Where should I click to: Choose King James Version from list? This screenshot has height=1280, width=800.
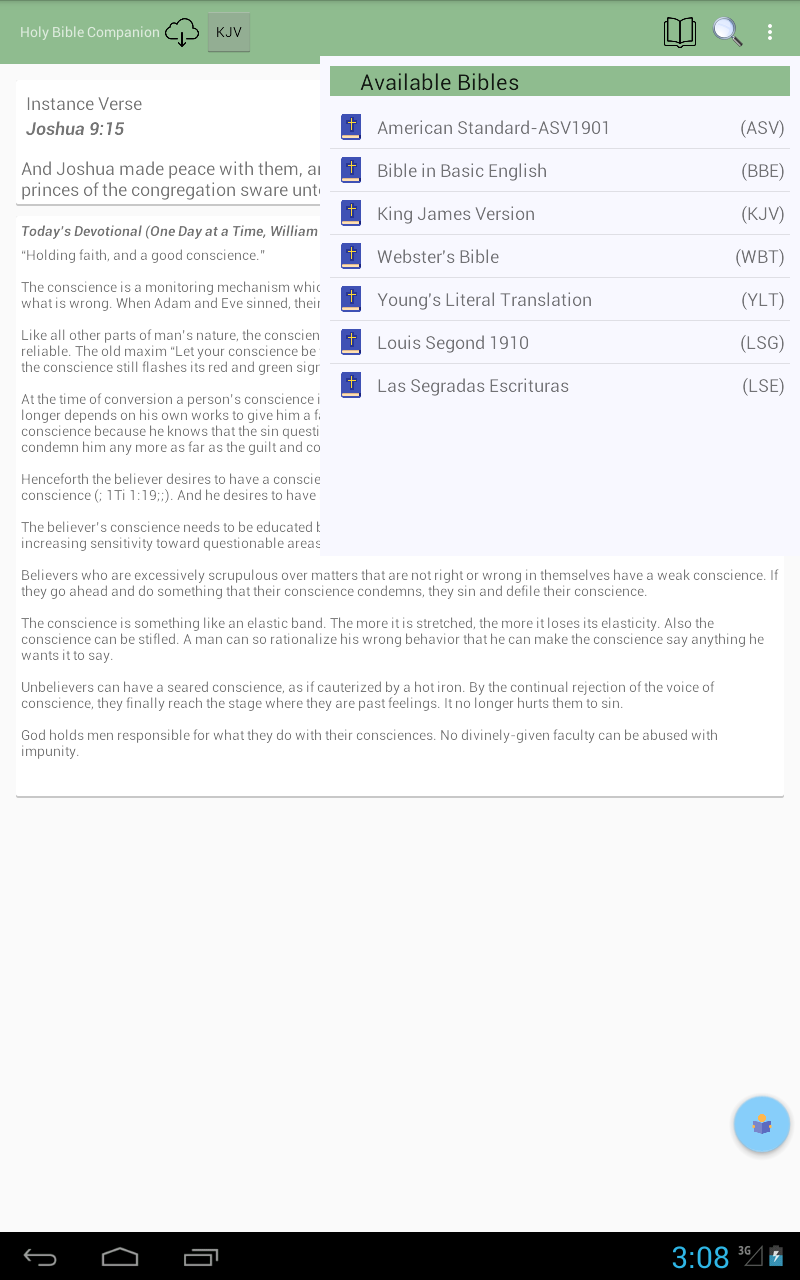pyautogui.click(x=560, y=213)
